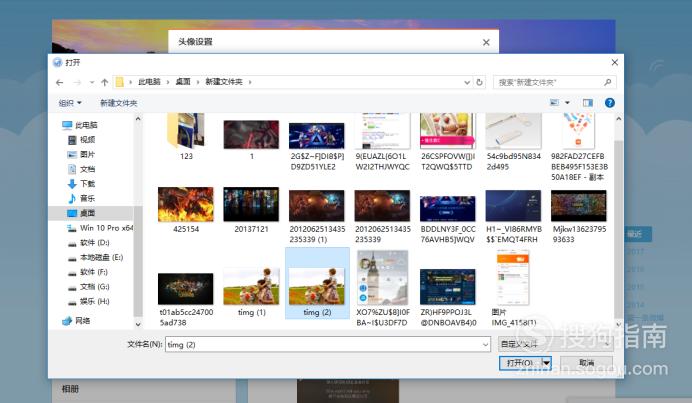Select 此电脑 in navigation tree

click(80, 125)
